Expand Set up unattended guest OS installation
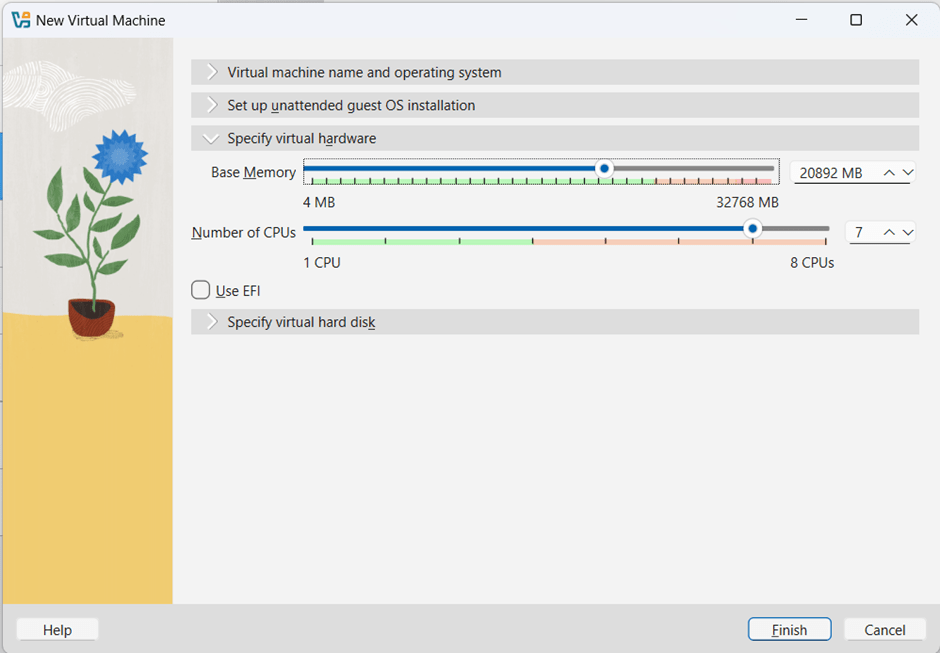940x653 pixels. pos(350,105)
